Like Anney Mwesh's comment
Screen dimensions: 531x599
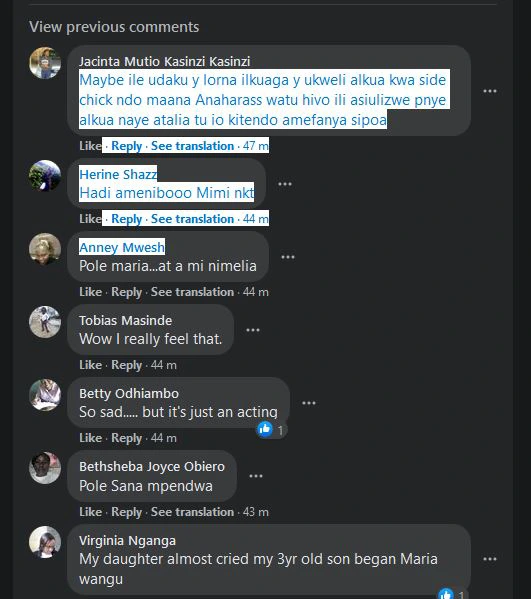pos(91,292)
